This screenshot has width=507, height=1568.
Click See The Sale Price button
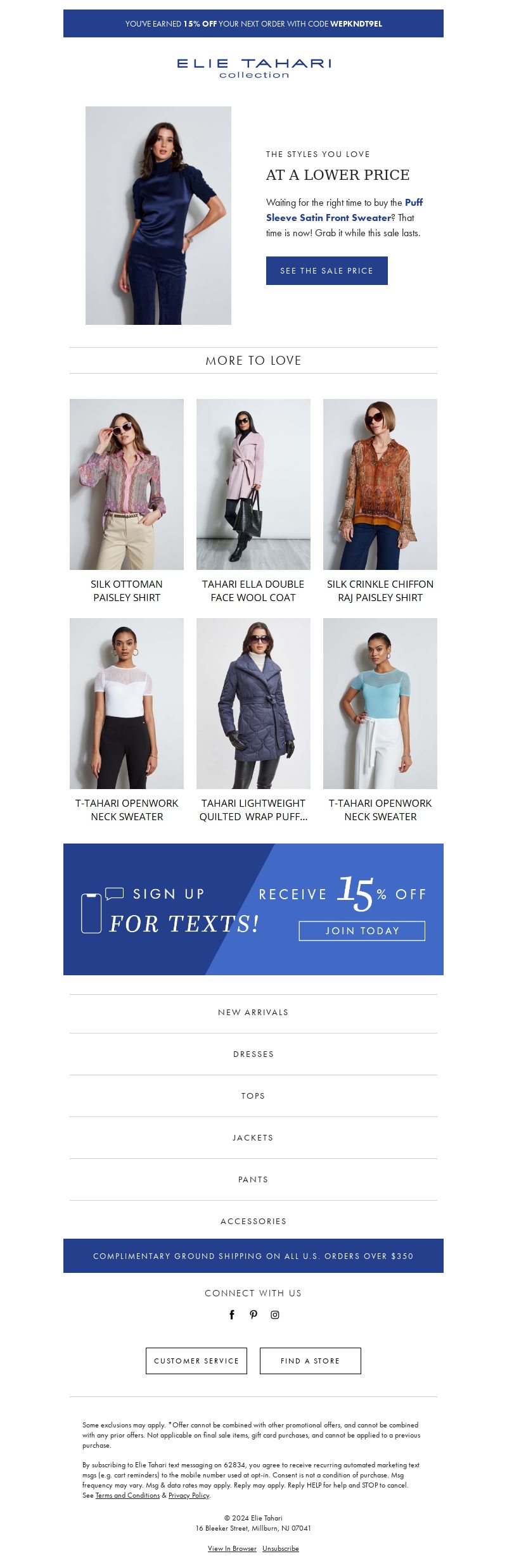(x=327, y=270)
